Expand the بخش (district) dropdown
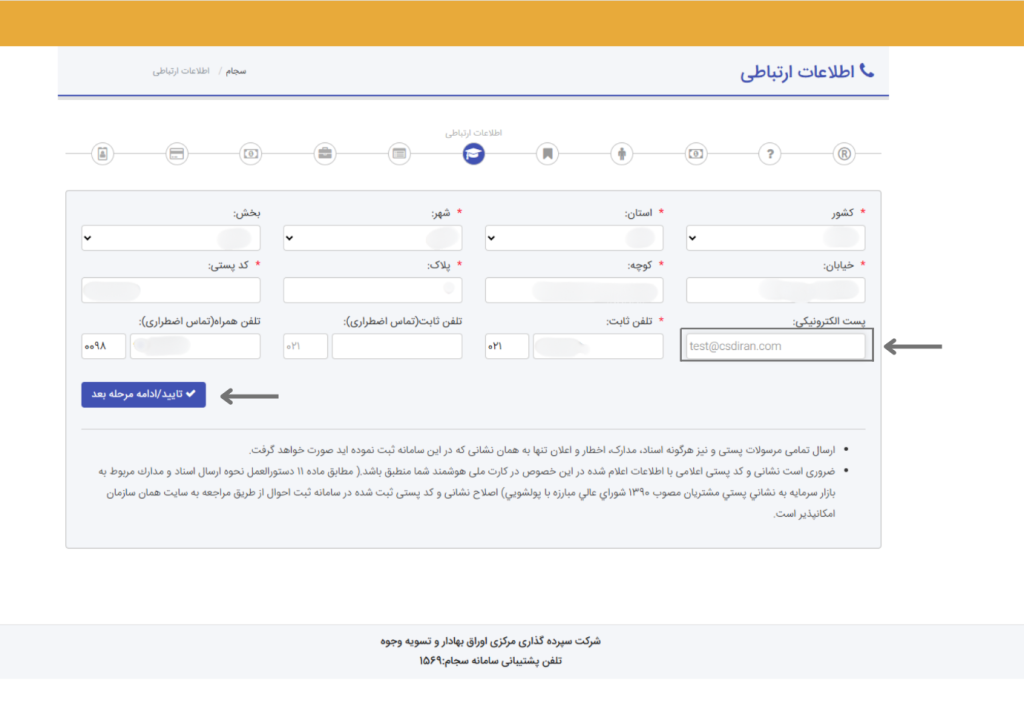The image size is (1024, 723). (171, 238)
